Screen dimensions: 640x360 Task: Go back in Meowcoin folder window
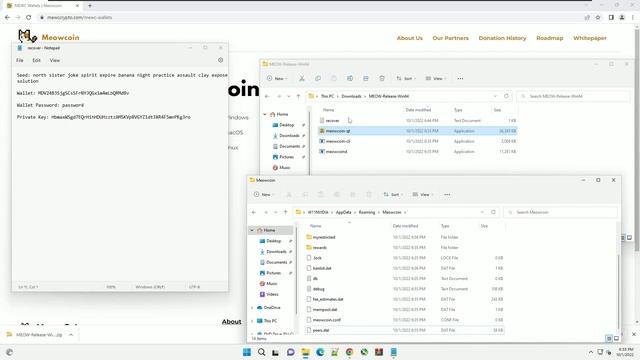point(254,212)
